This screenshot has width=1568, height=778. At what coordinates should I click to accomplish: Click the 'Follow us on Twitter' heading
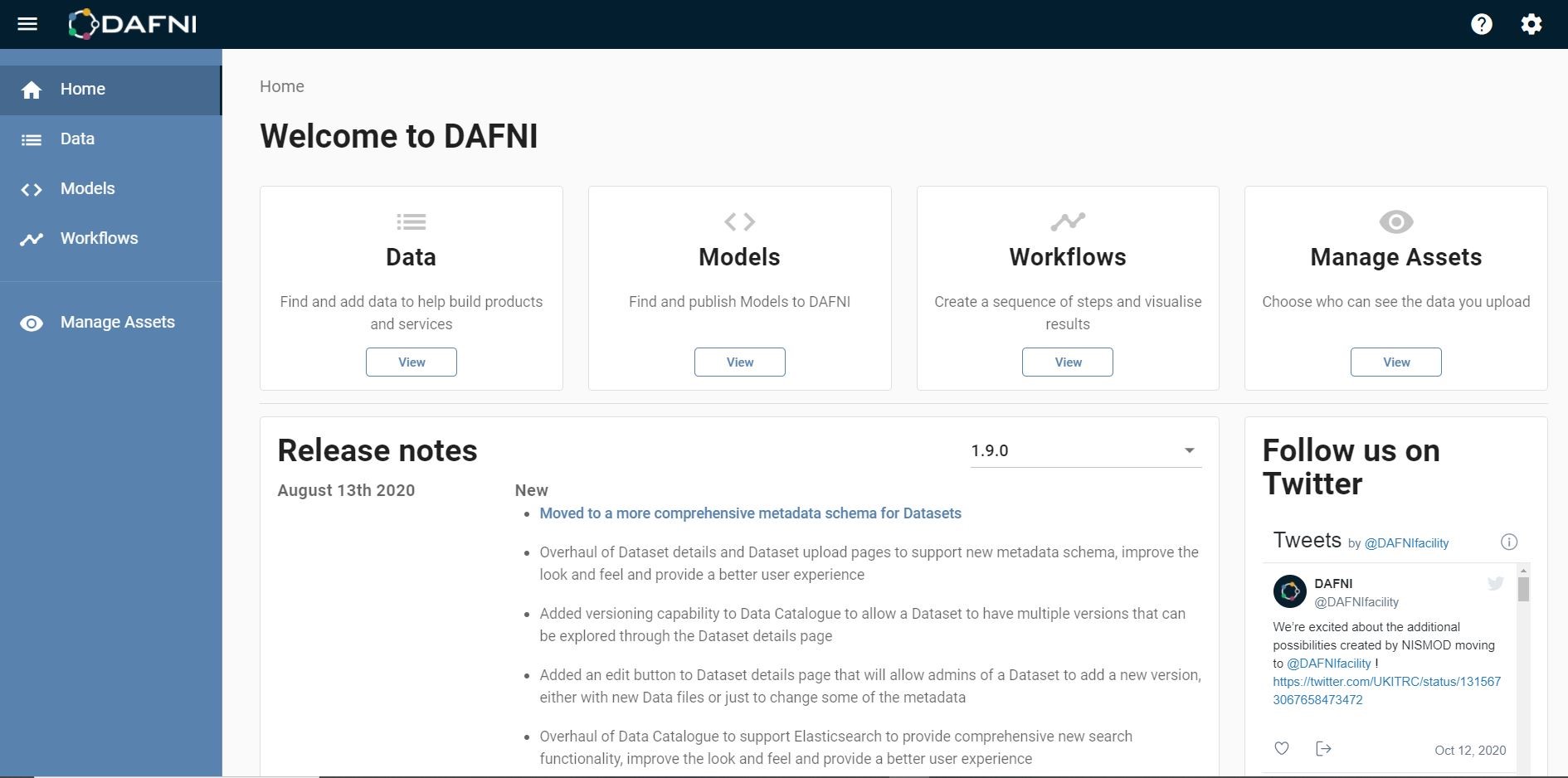1351,467
